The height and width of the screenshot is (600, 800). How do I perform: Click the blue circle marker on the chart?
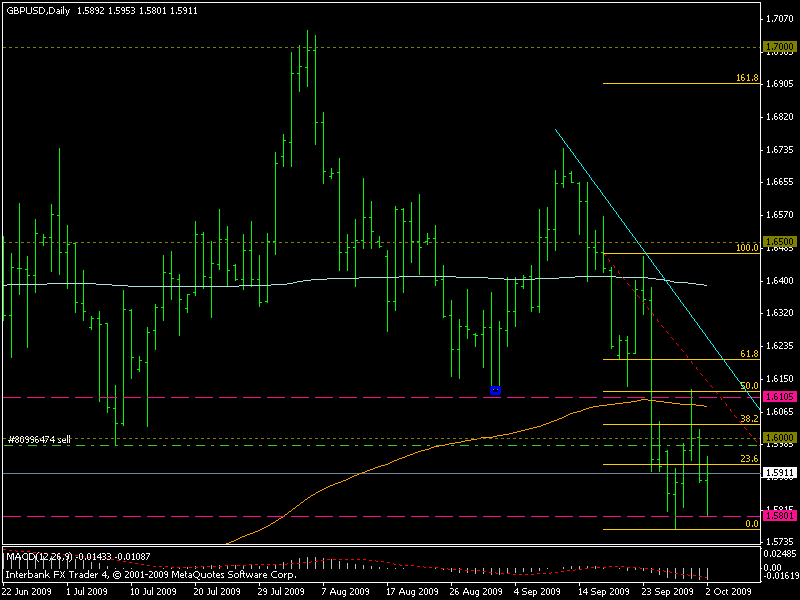(495, 390)
